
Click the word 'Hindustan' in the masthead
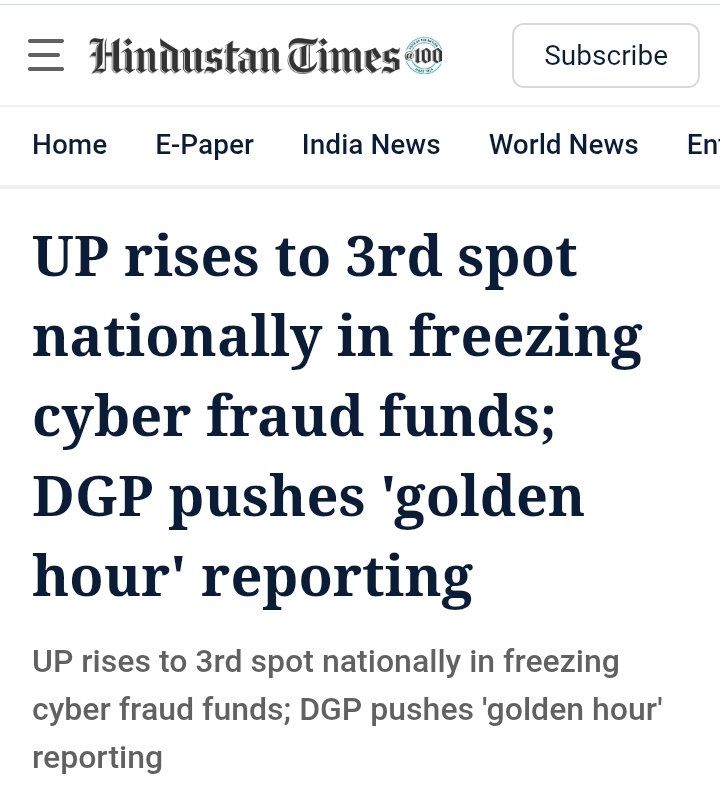click(x=180, y=56)
